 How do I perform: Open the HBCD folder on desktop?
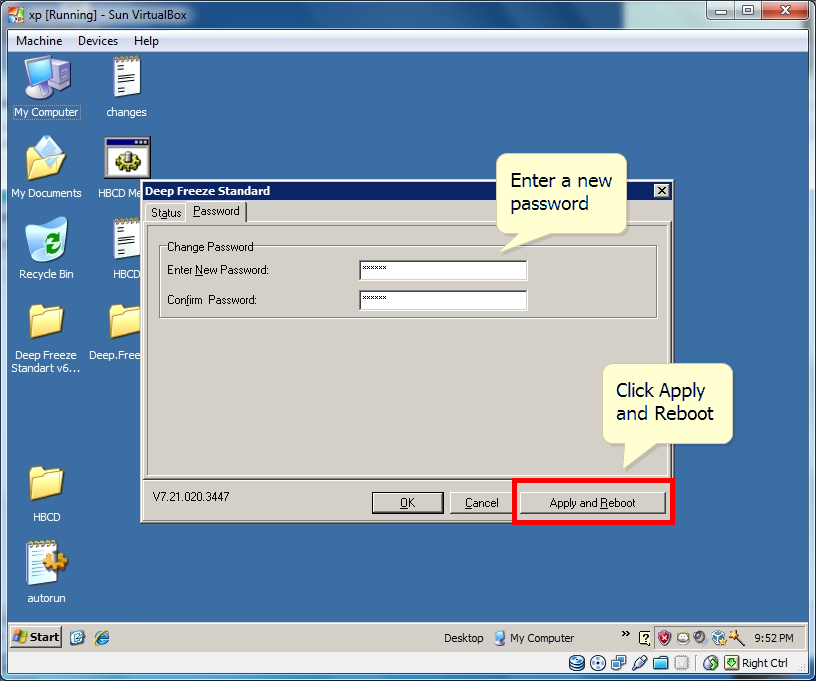(45, 486)
